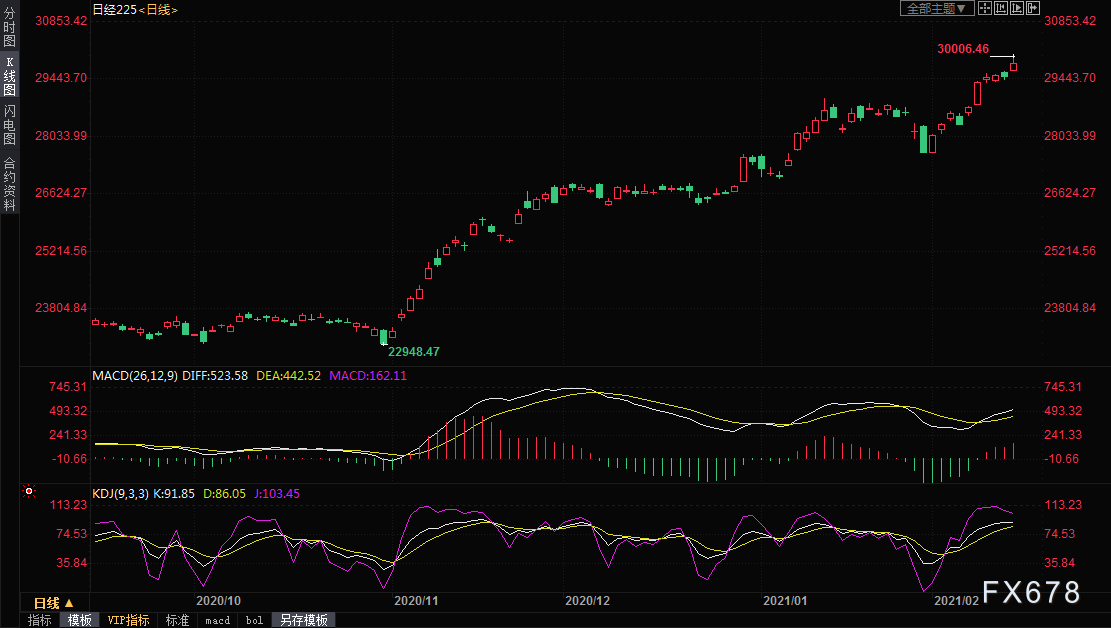The width and height of the screenshot is (1111, 628).
Task: Click the J:103.45 value
Action: pos(276,493)
